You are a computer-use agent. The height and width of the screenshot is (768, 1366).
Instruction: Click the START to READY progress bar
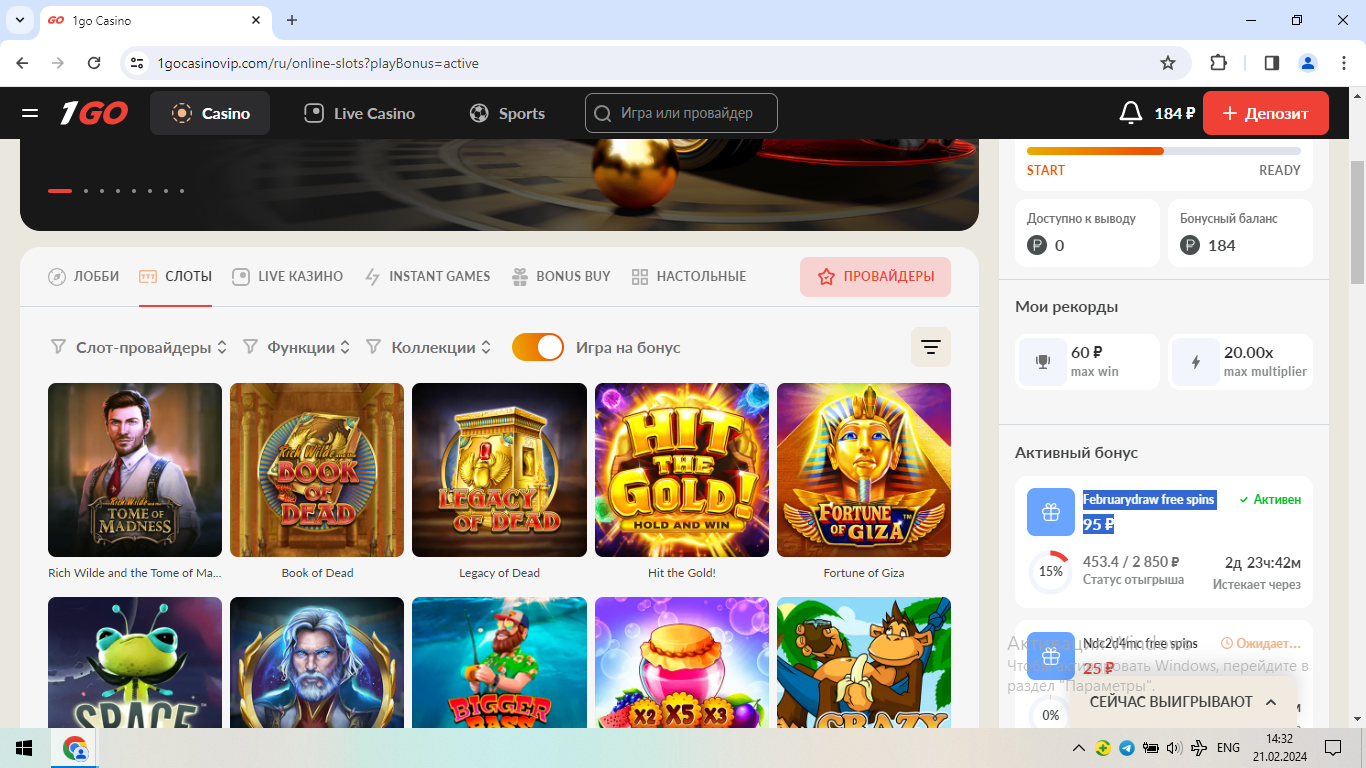tap(1164, 151)
